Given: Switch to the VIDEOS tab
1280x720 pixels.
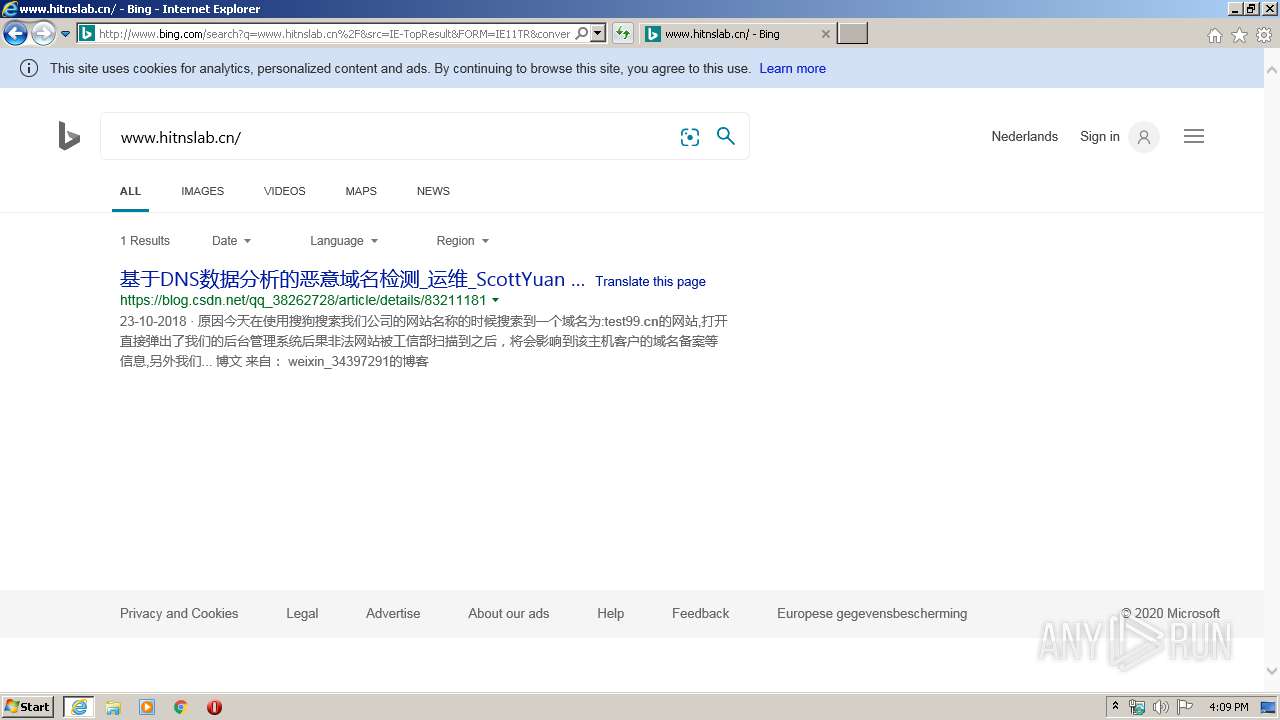Looking at the screenshot, I should click(x=284, y=191).
